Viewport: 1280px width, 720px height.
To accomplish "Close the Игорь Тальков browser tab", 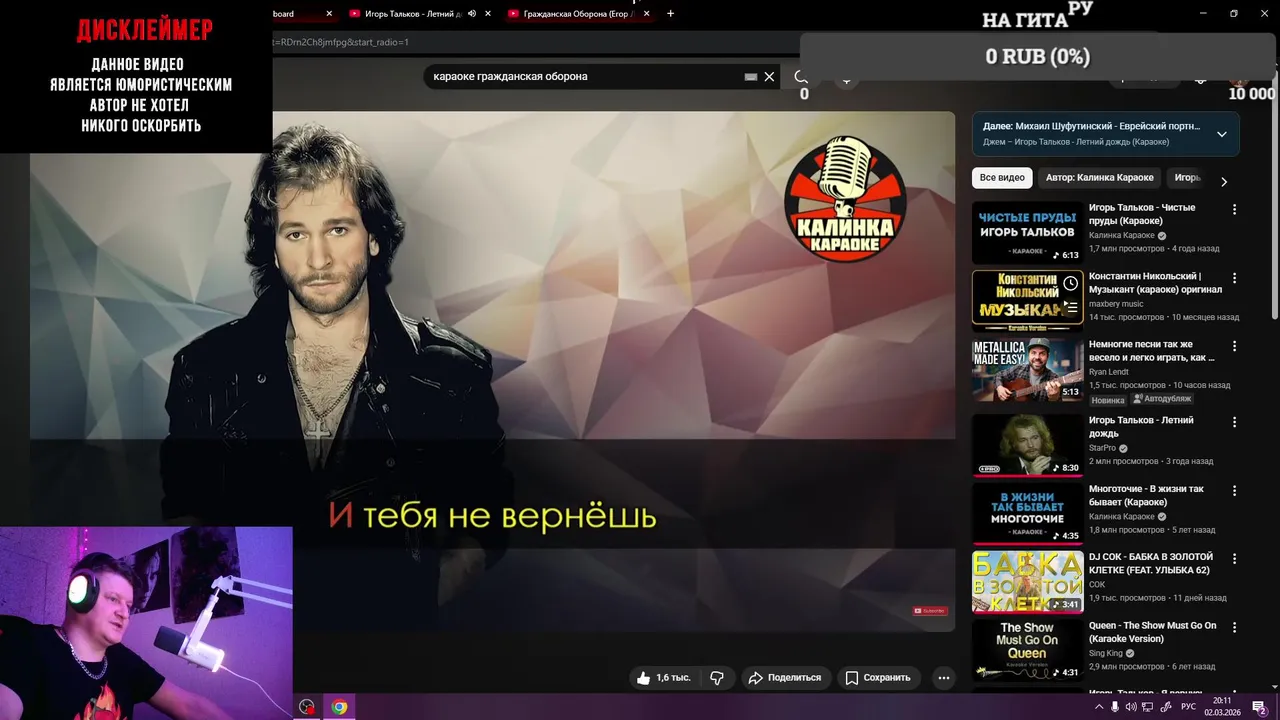I will [x=488, y=14].
